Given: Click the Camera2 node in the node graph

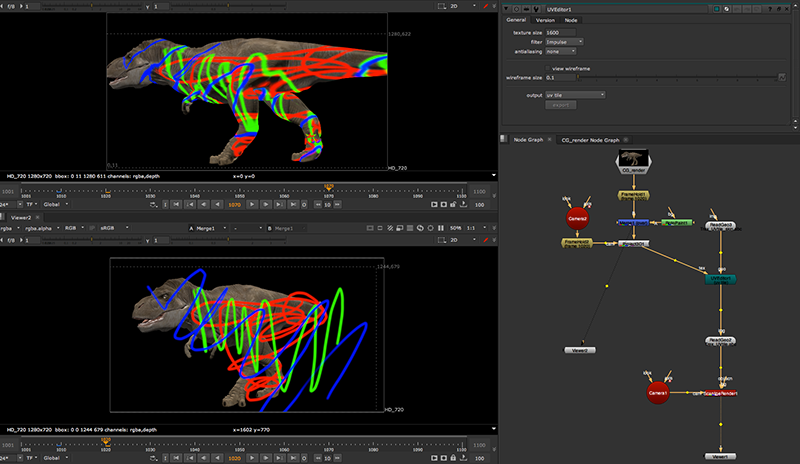Looking at the screenshot, I should 577,216.
